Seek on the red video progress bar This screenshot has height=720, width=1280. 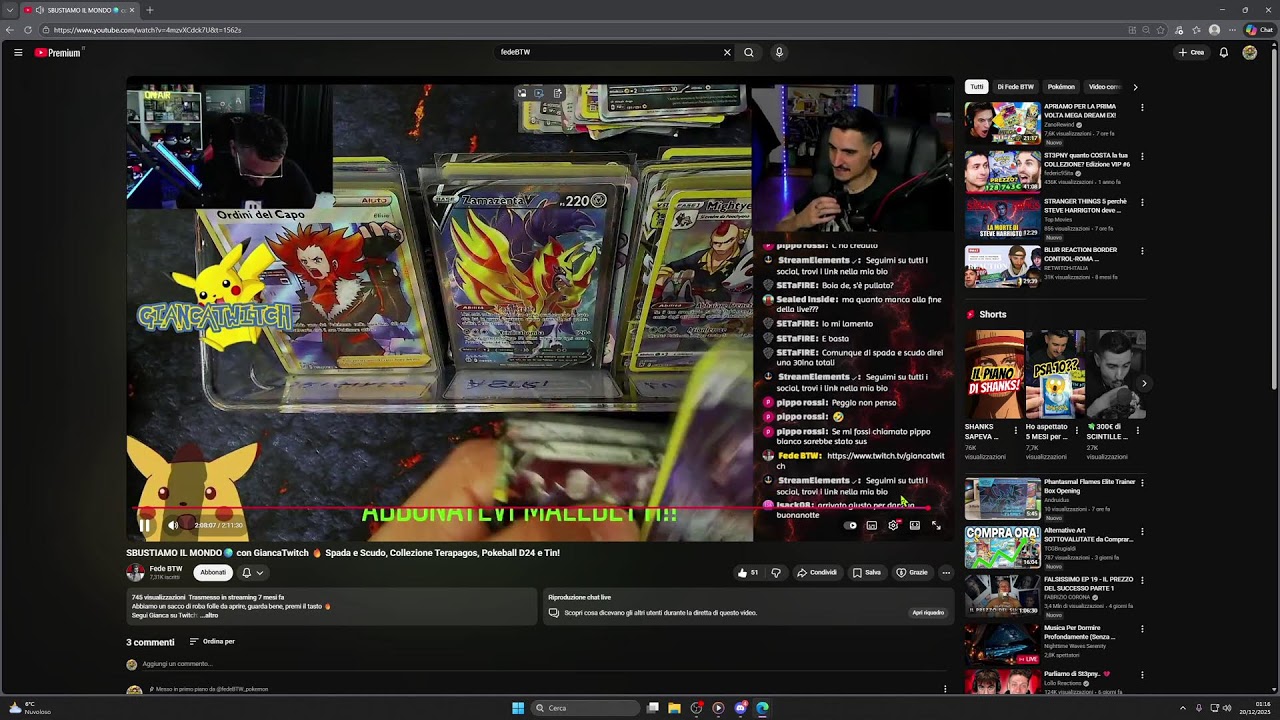(540, 508)
